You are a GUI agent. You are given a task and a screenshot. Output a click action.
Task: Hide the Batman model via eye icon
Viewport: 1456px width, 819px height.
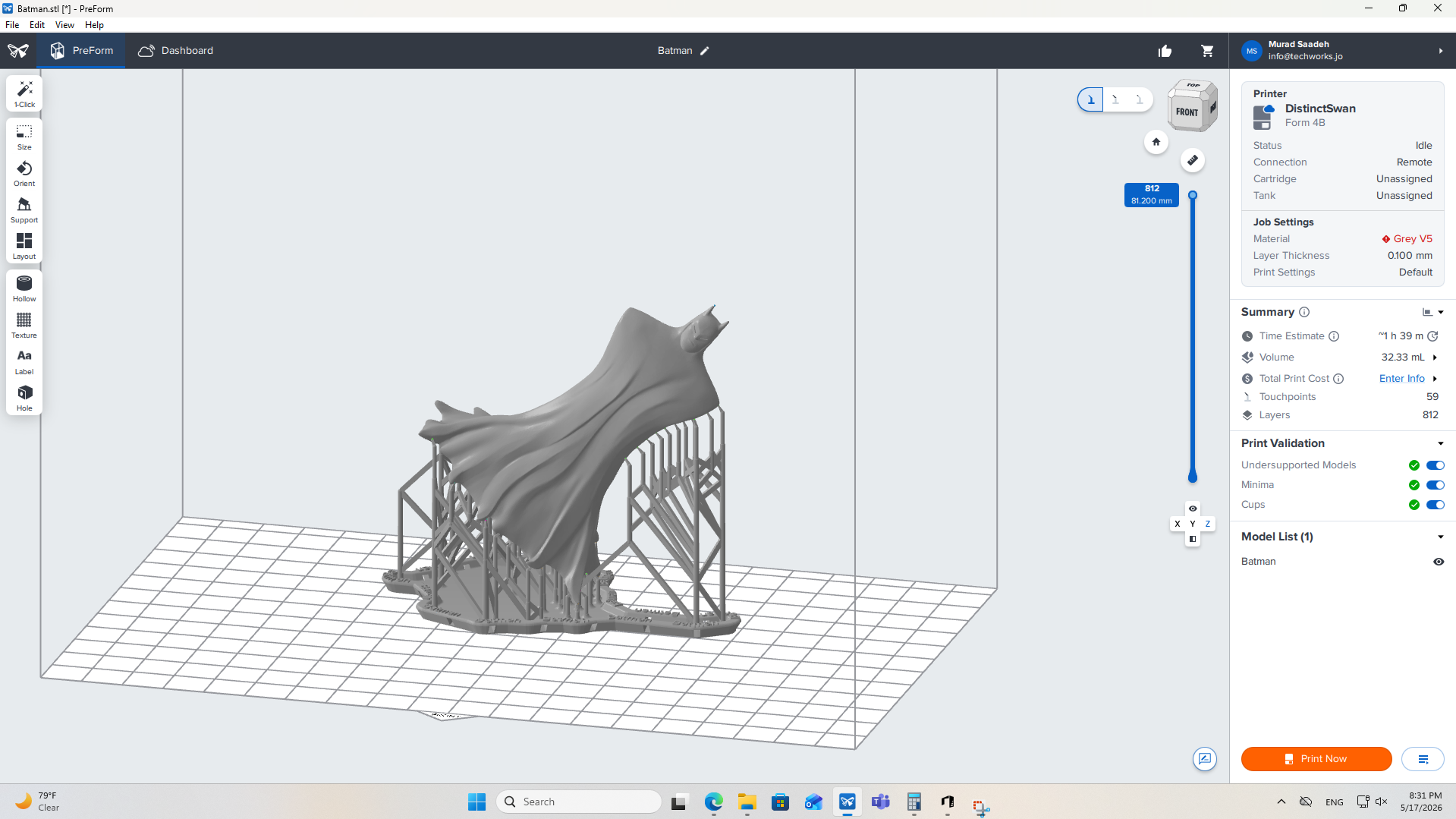[x=1439, y=562]
